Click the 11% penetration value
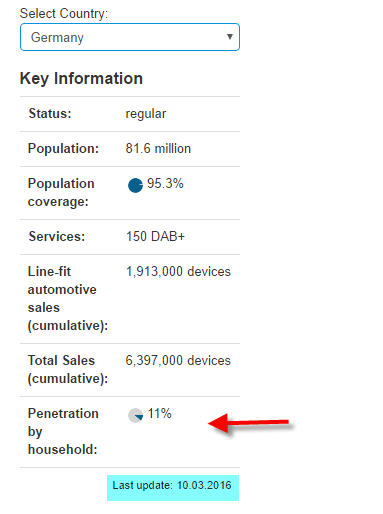Screen dimensions: 383x514 [x=159, y=413]
